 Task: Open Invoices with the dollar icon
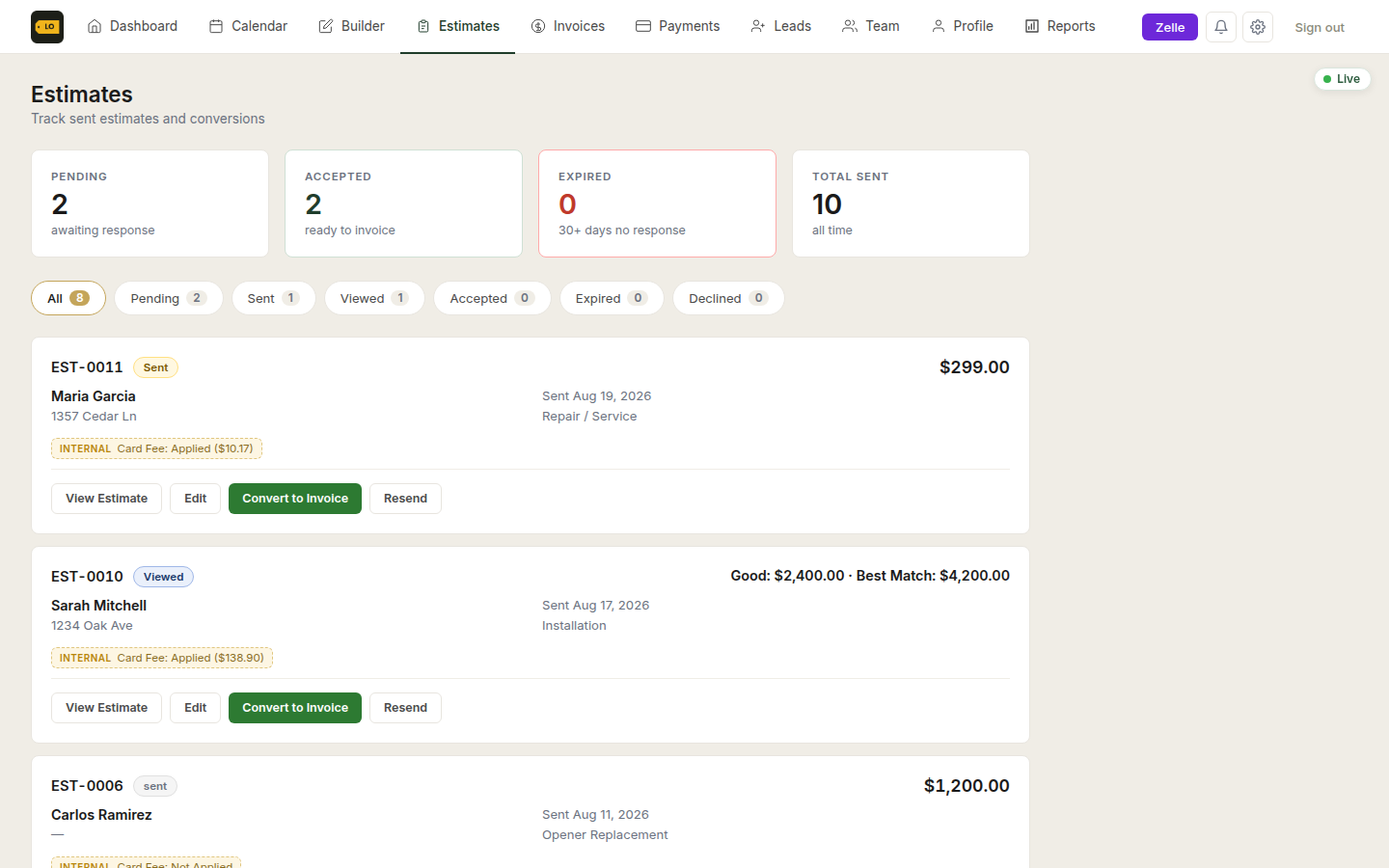[x=568, y=26]
